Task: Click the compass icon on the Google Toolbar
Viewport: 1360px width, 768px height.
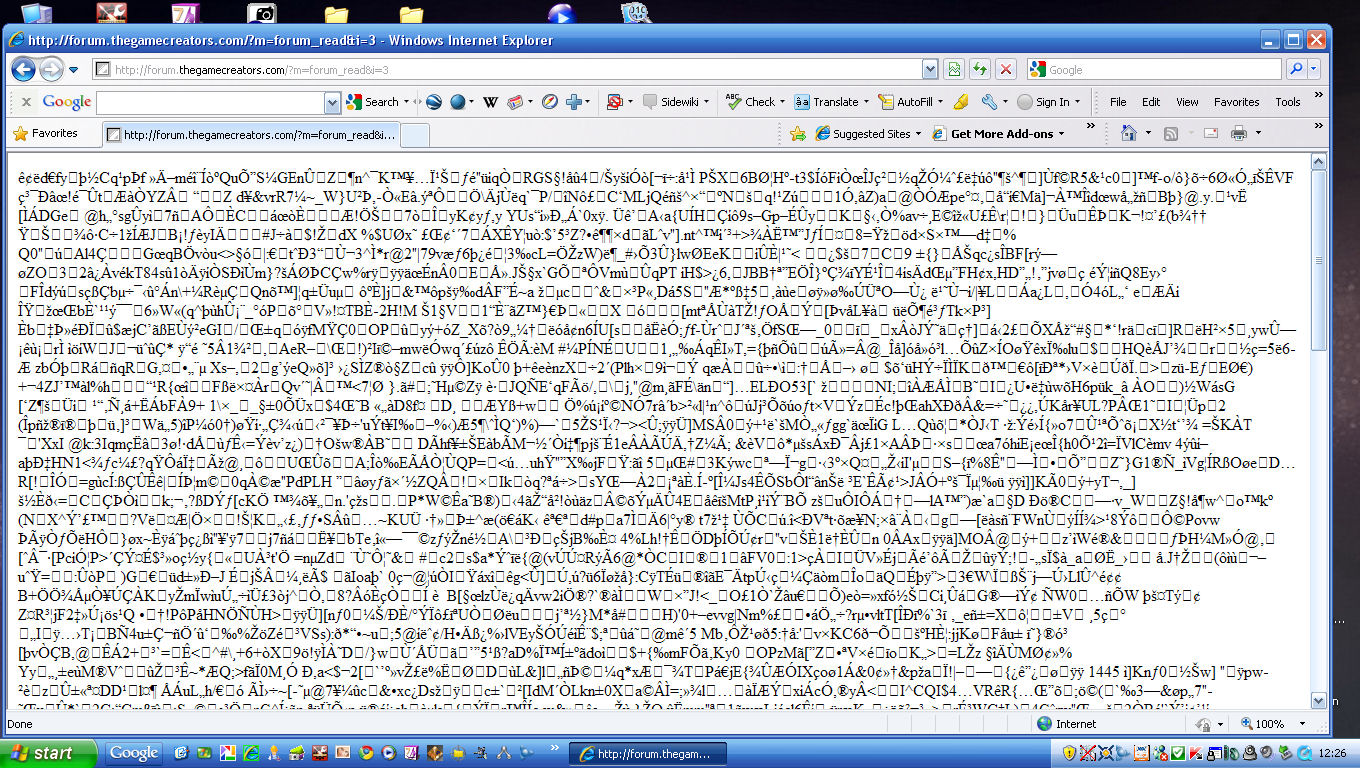Action: pyautogui.click(x=550, y=102)
